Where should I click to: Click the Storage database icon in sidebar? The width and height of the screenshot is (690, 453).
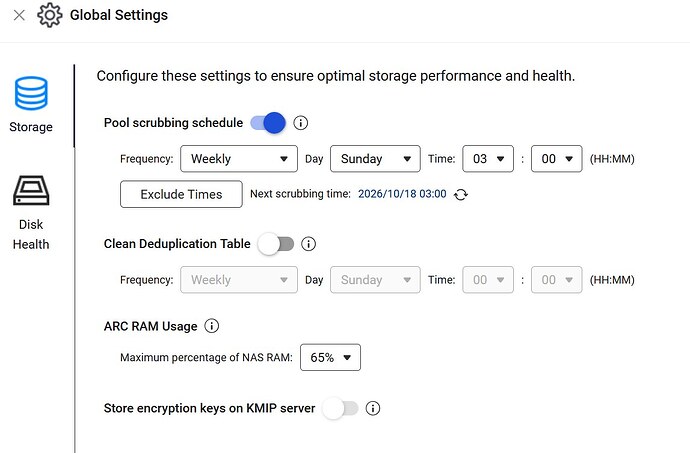tap(31, 93)
